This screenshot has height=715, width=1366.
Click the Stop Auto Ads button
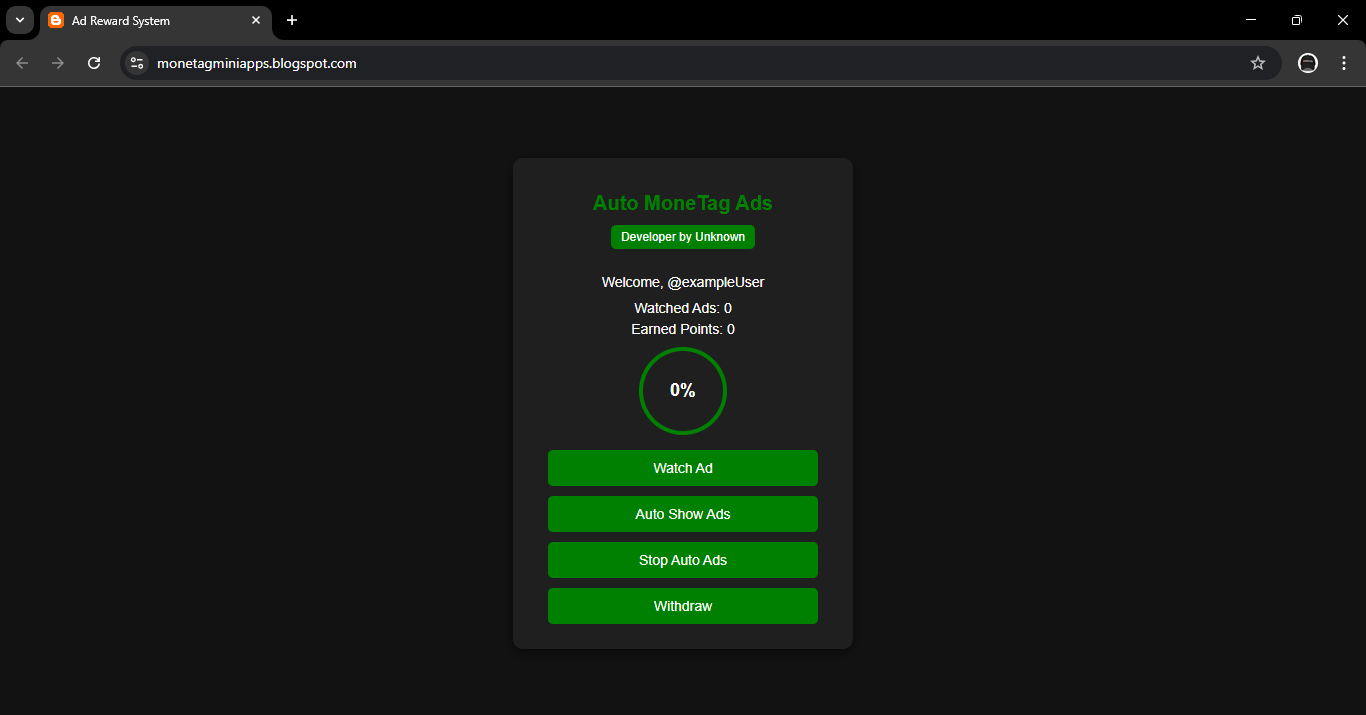[x=682, y=559]
